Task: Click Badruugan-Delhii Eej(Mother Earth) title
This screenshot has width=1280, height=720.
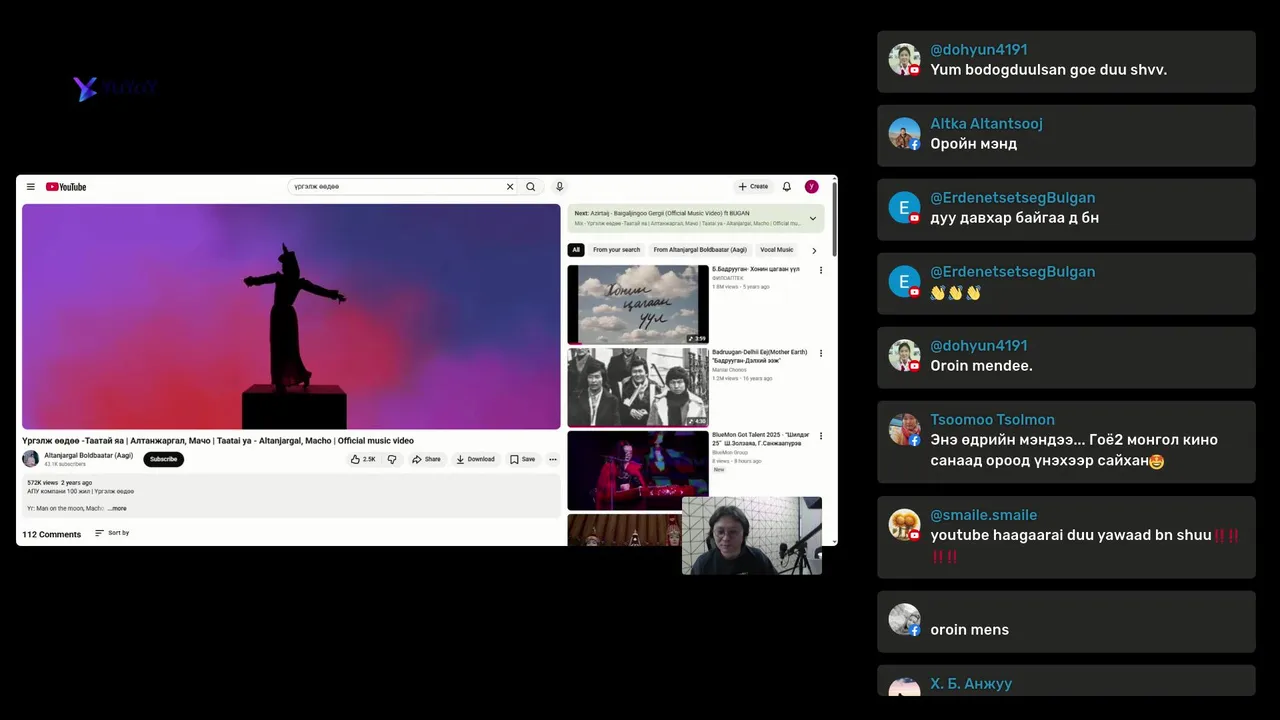Action: tap(760, 356)
